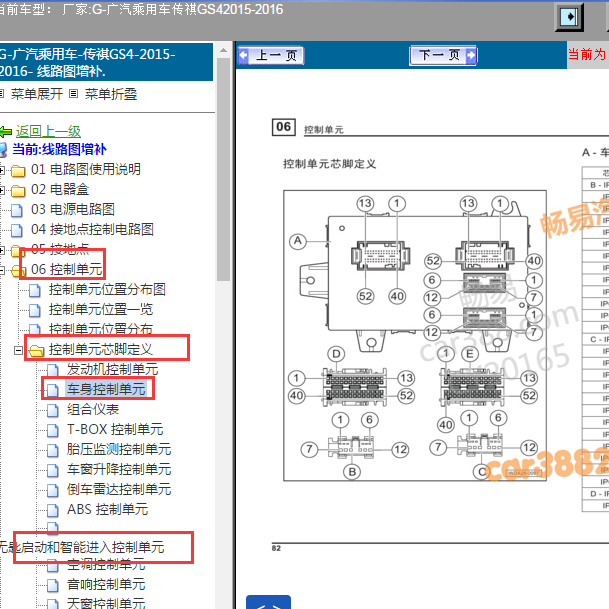Click connector label A in diagram

(298, 241)
